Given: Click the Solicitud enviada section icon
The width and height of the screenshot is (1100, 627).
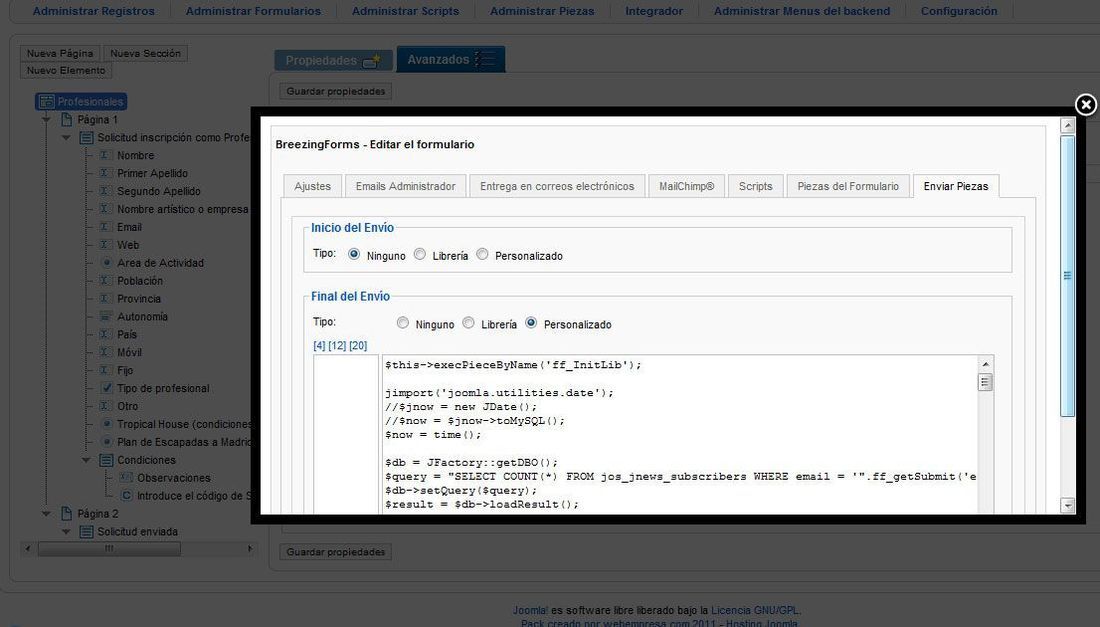Looking at the screenshot, I should click(x=86, y=532).
